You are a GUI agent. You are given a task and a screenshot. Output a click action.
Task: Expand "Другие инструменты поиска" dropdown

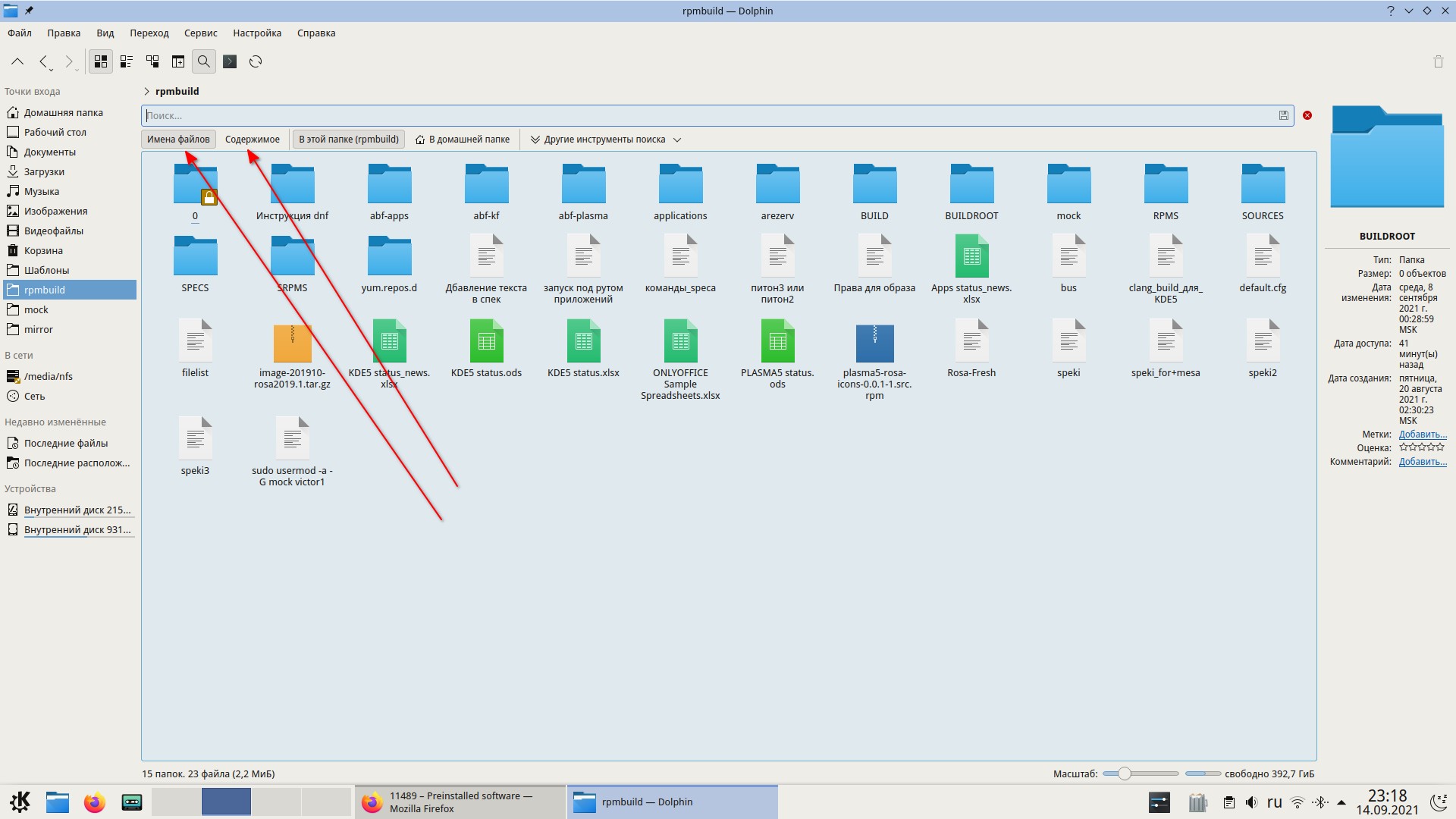(x=605, y=140)
